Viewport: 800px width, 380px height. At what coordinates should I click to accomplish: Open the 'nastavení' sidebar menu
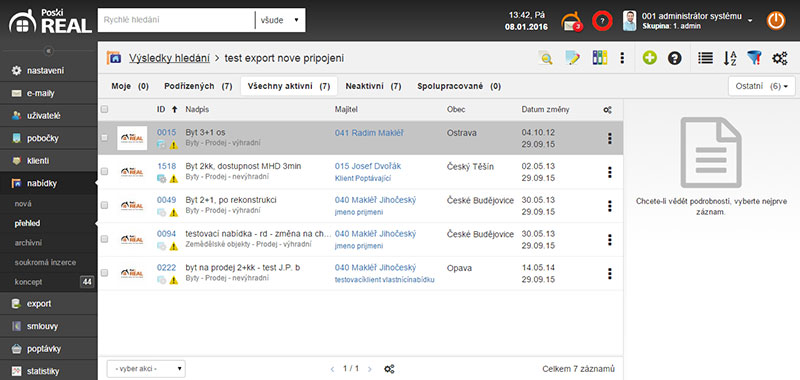click(x=48, y=70)
